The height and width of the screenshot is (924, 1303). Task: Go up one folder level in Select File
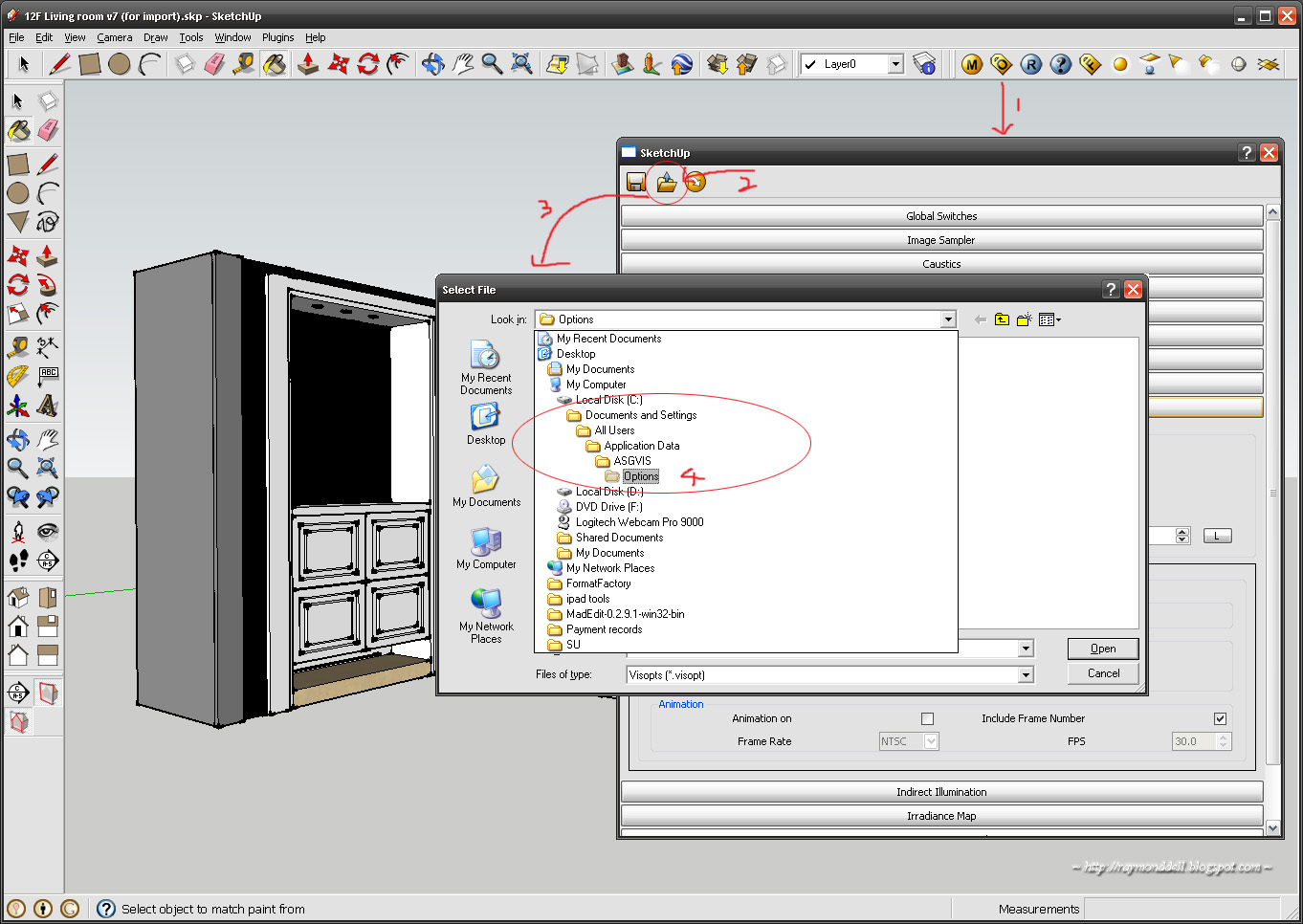click(1002, 319)
